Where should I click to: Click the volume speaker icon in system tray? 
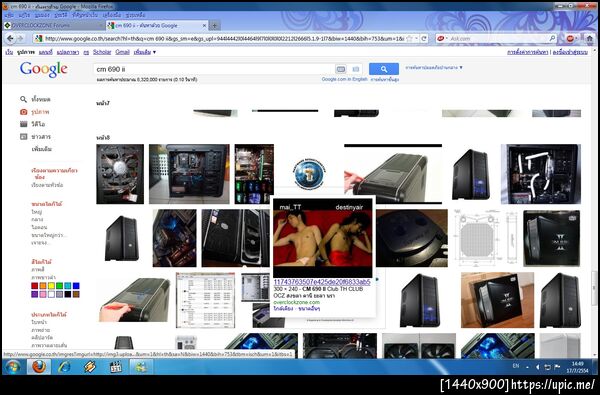(538, 367)
